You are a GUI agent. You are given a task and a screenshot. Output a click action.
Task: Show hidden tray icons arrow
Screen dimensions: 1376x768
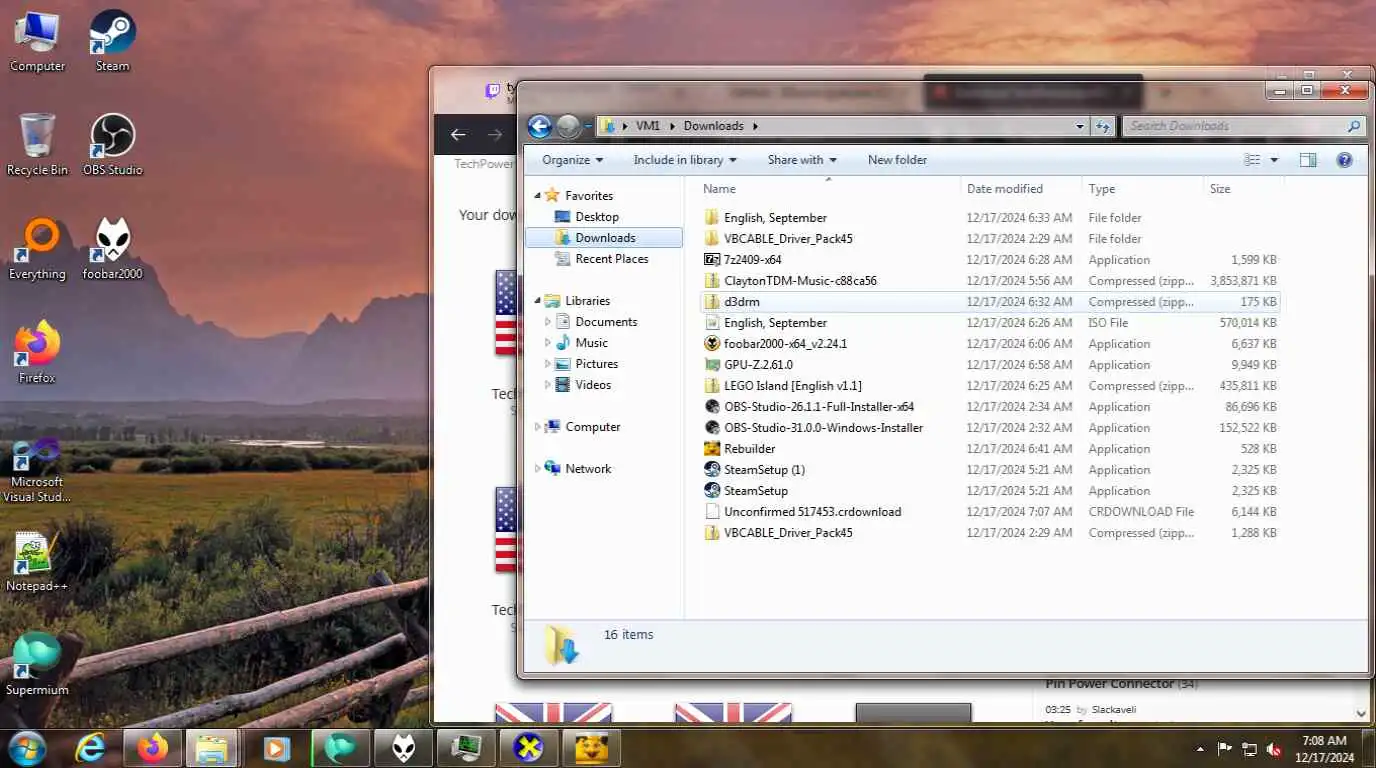(x=1200, y=749)
